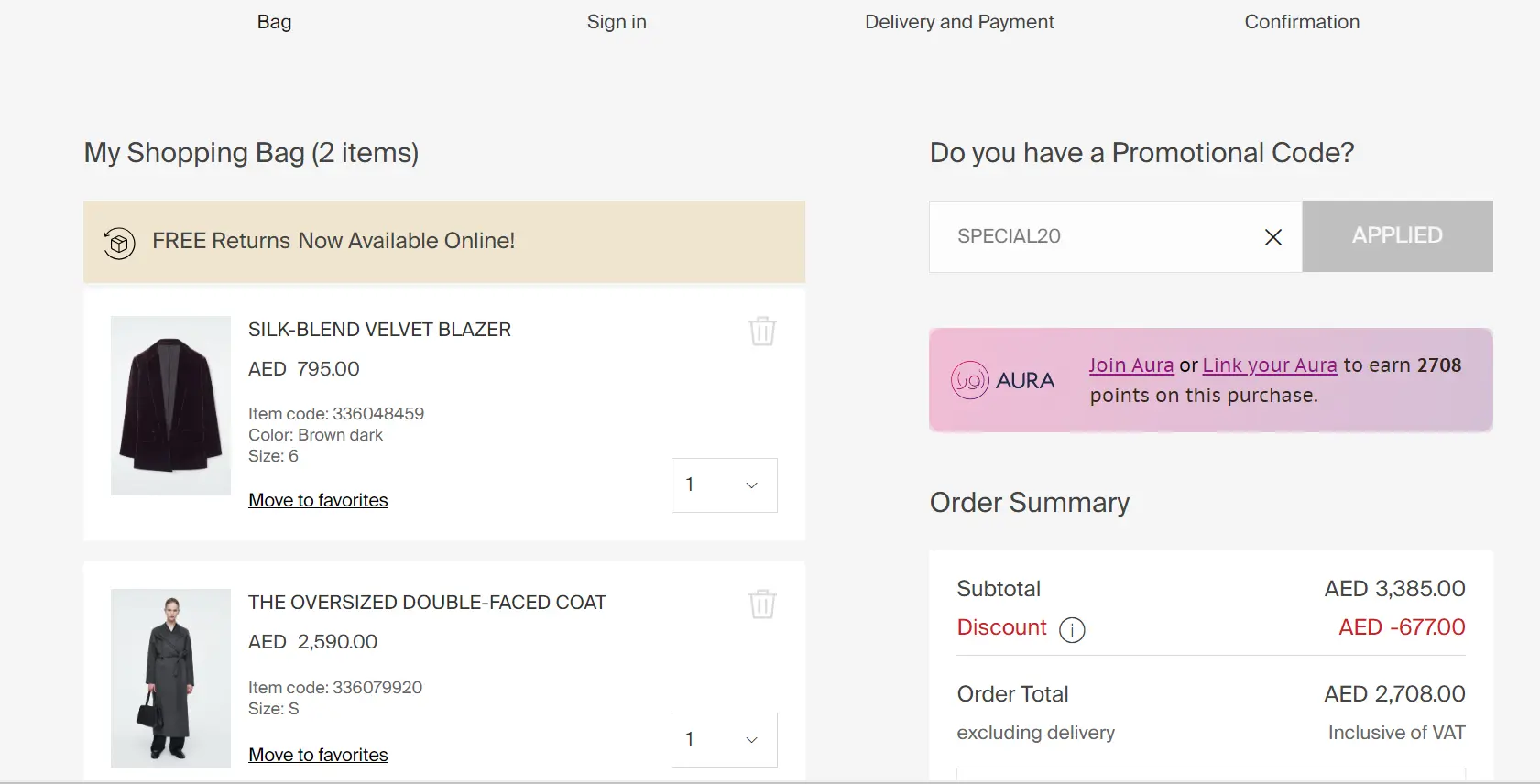Open the coat quantity selector
Screen dimensions: 1540x784
pos(724,739)
